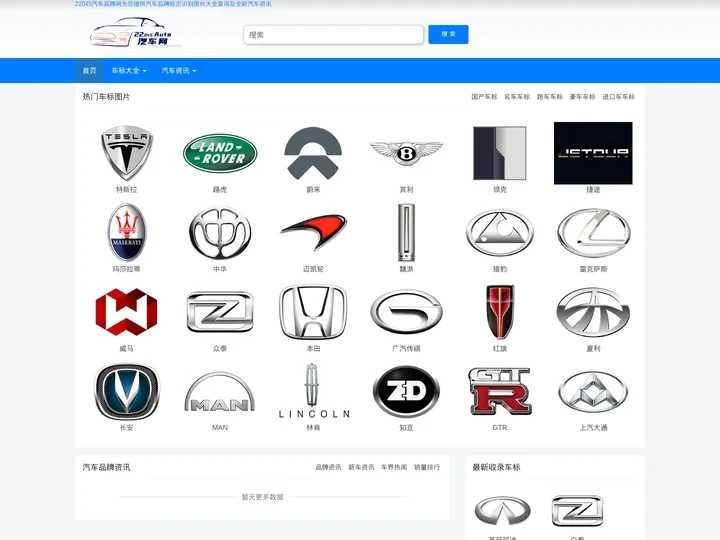720x540 pixels.
Task: Click the 红旗 label text
Action: pos(500,349)
